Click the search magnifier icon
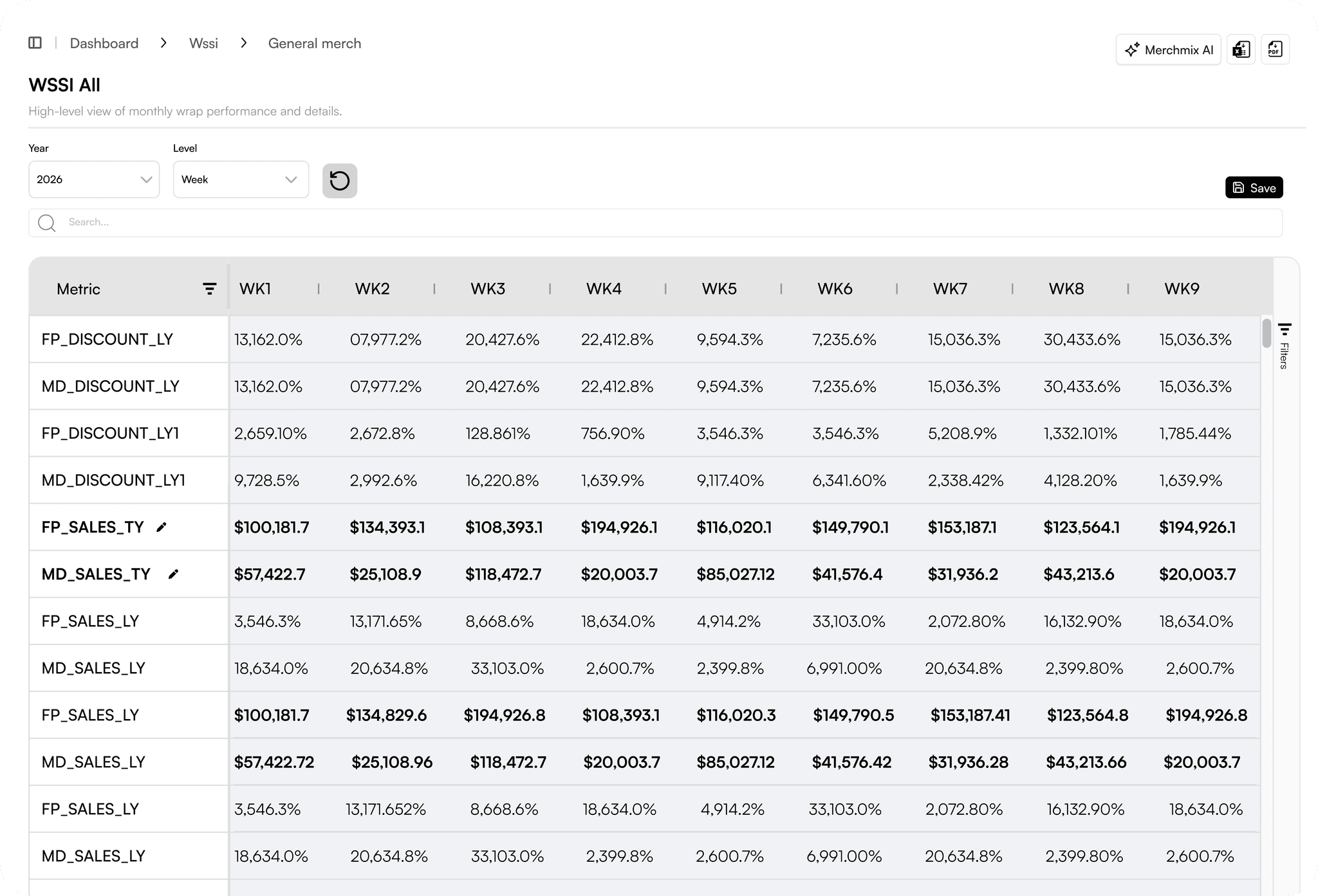The width and height of the screenshot is (1318, 896). [x=46, y=223]
